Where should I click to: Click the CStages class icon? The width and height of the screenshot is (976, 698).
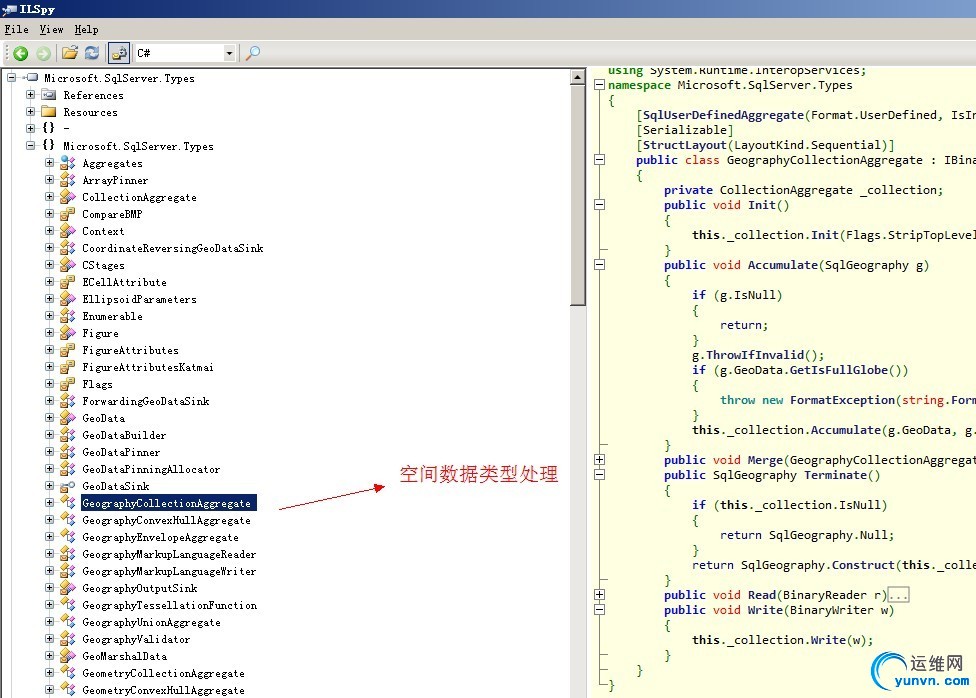68,265
